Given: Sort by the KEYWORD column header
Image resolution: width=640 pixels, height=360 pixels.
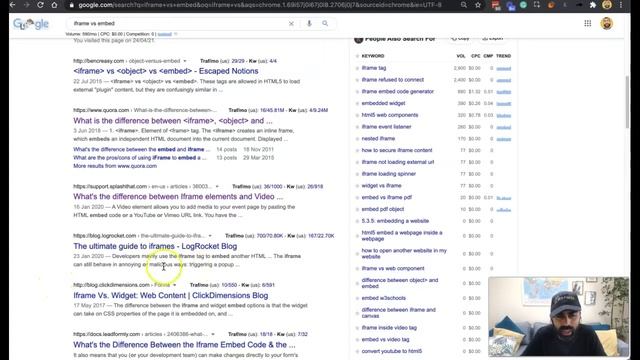Looking at the screenshot, I should pyautogui.click(x=373, y=56).
